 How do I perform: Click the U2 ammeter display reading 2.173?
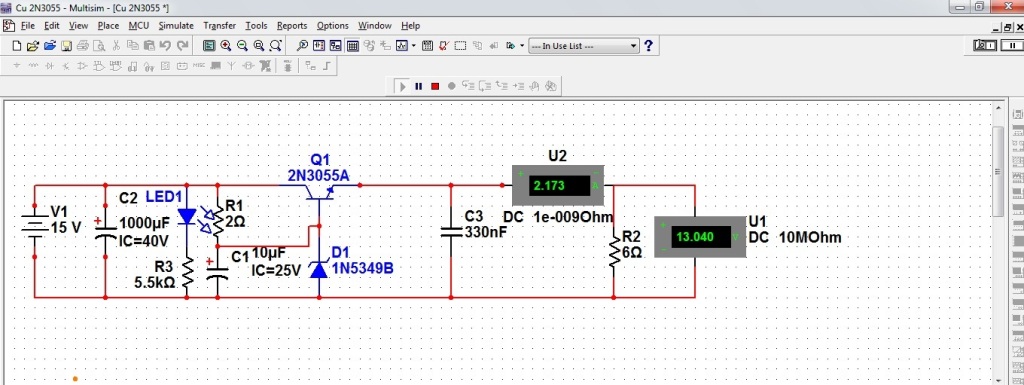(558, 185)
